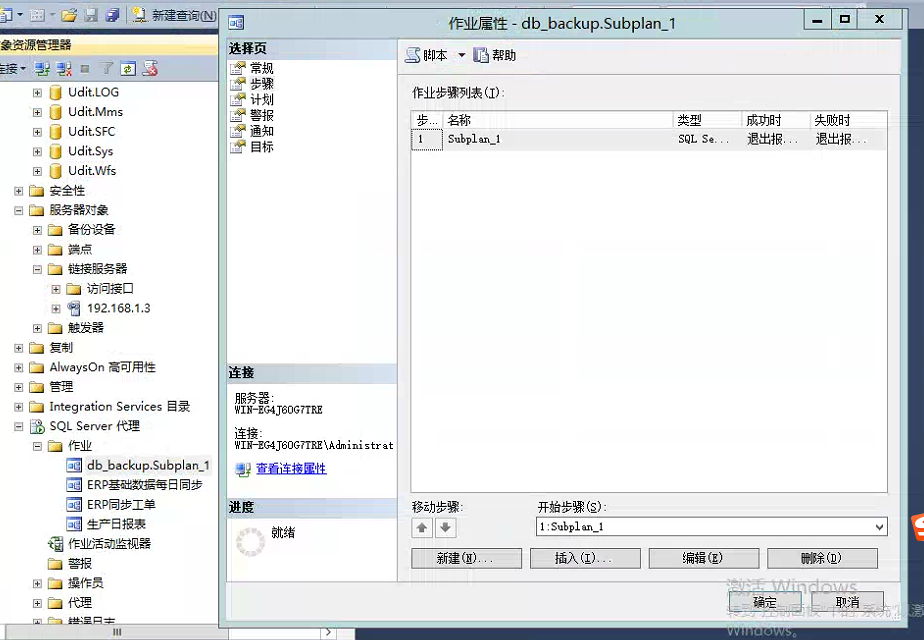Viewport: 924px width, 640px height.
Task: Click the Help (帮助) toolbar button
Action: 495,56
